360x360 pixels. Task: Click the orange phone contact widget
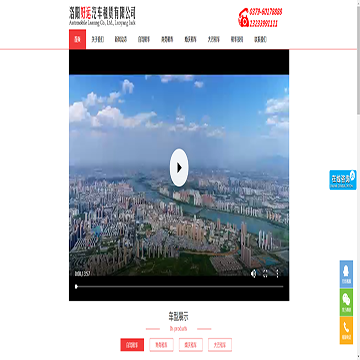[346, 330]
